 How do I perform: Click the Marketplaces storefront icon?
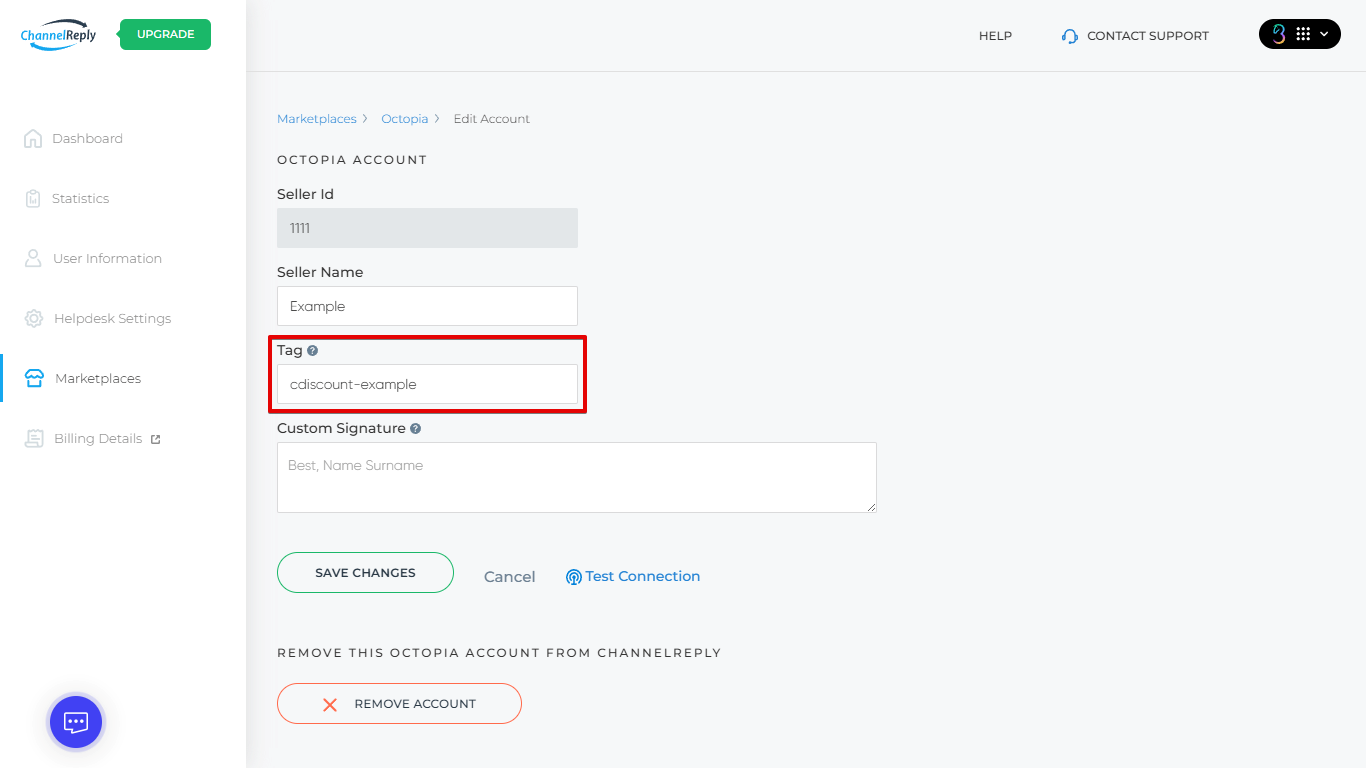[x=34, y=378]
